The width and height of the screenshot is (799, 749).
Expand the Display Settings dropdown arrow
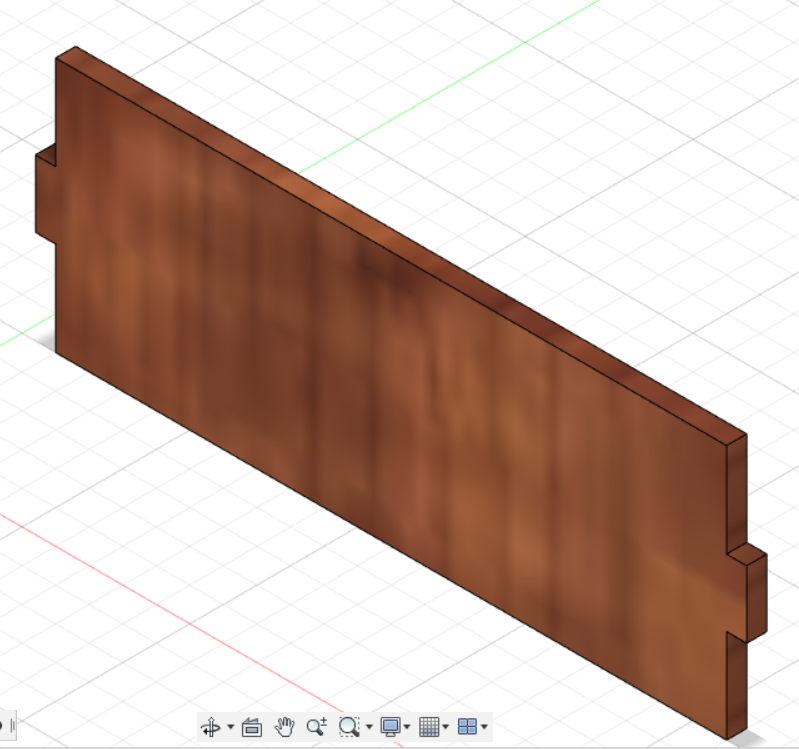click(407, 727)
